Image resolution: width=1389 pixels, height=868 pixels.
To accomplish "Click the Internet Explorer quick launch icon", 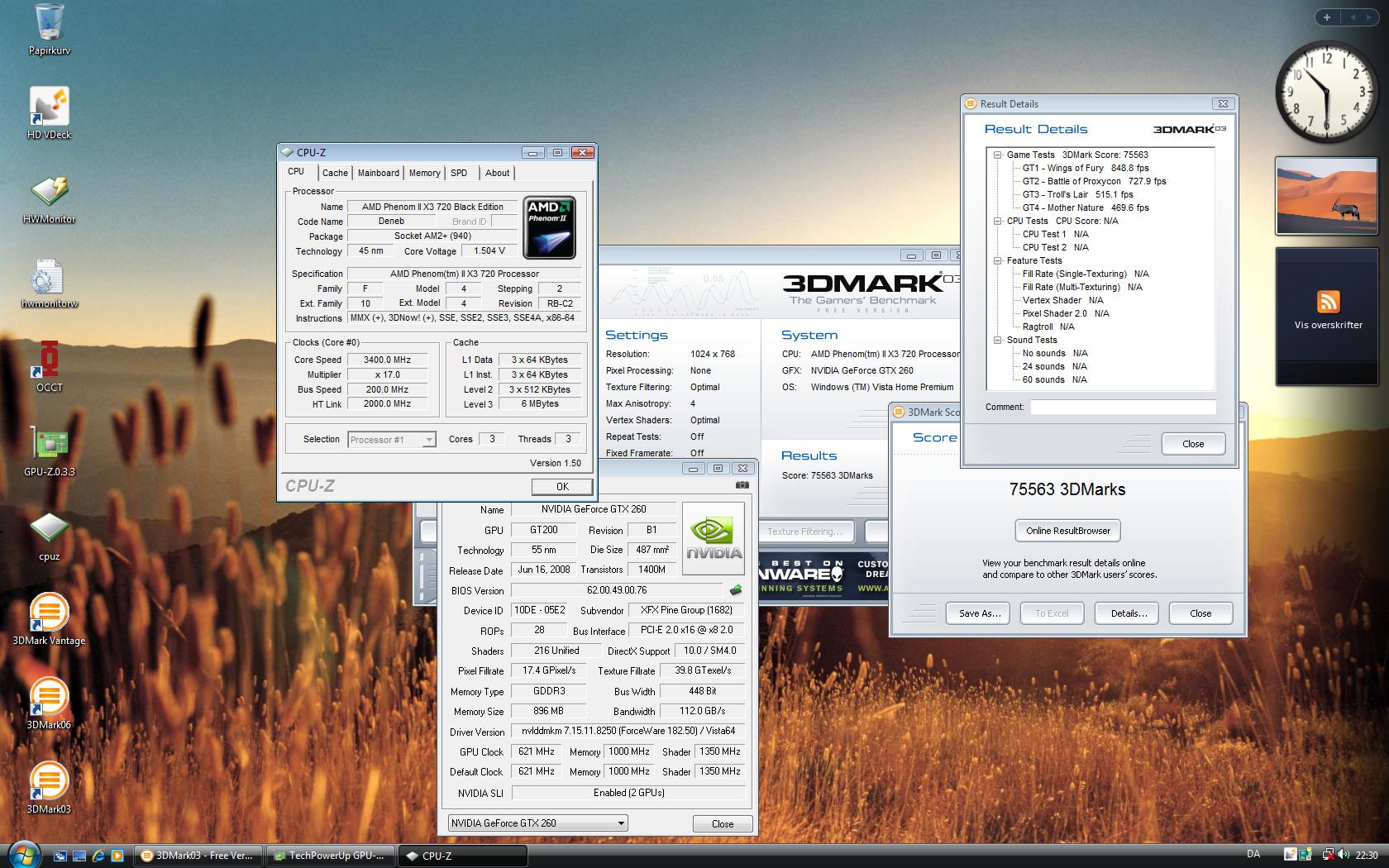I will [98, 856].
